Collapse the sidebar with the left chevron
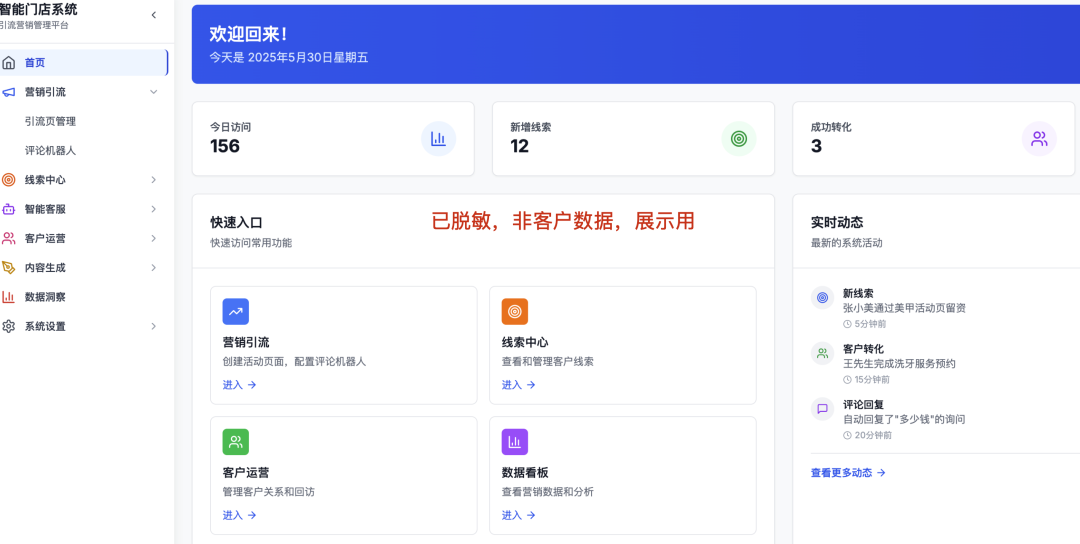 tap(154, 15)
